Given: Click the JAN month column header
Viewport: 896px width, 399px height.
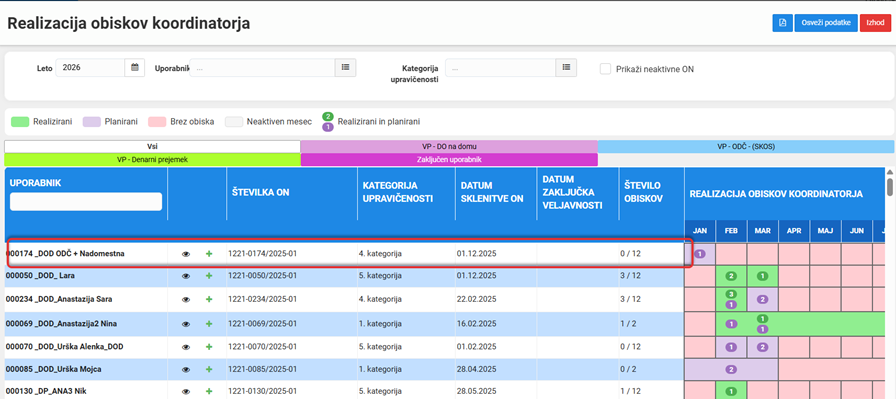Looking at the screenshot, I should tap(700, 231).
